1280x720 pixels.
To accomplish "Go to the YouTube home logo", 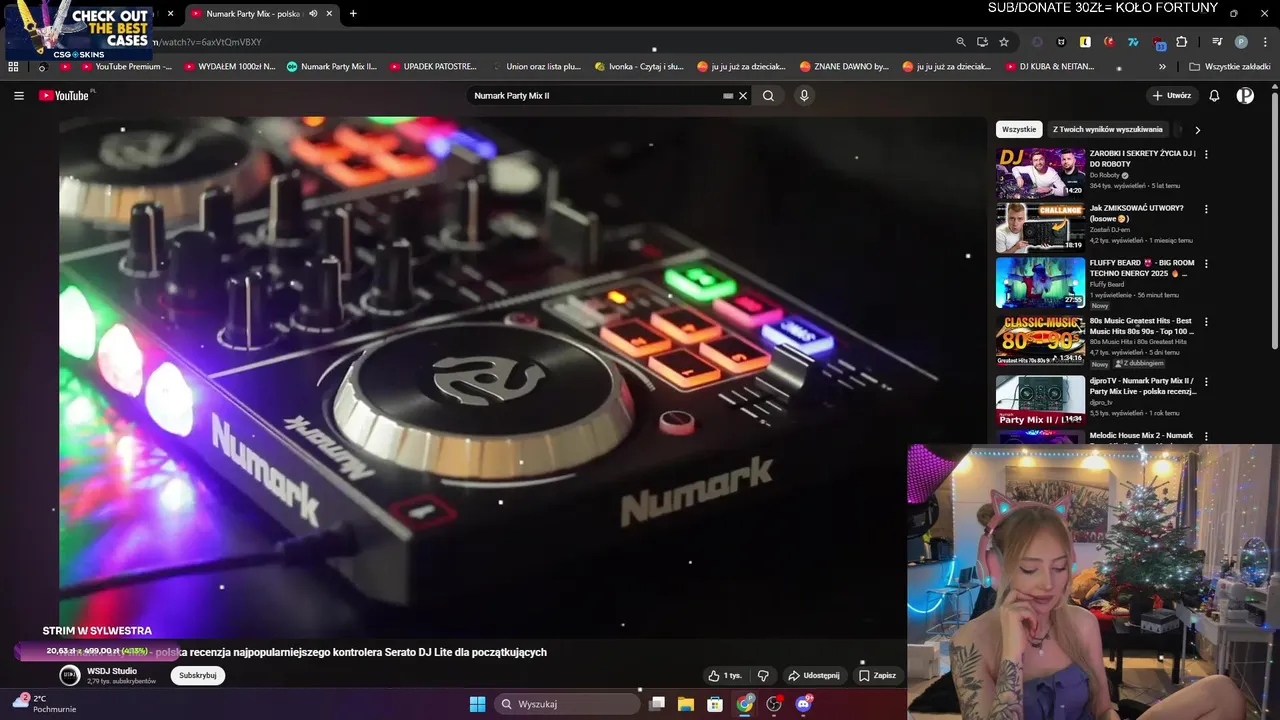I will point(66,96).
